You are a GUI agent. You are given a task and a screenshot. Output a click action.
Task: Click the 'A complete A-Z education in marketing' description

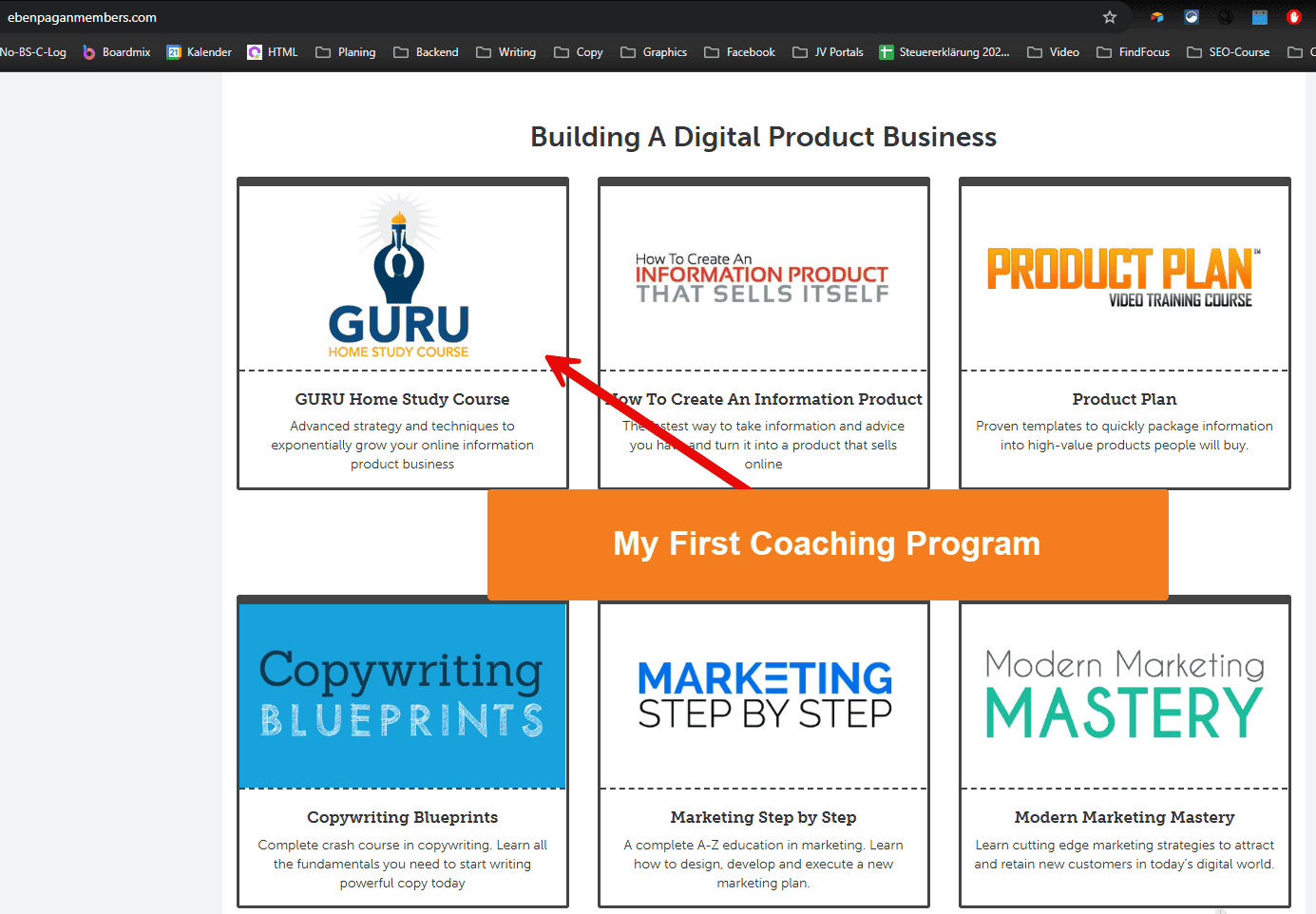[x=763, y=864]
